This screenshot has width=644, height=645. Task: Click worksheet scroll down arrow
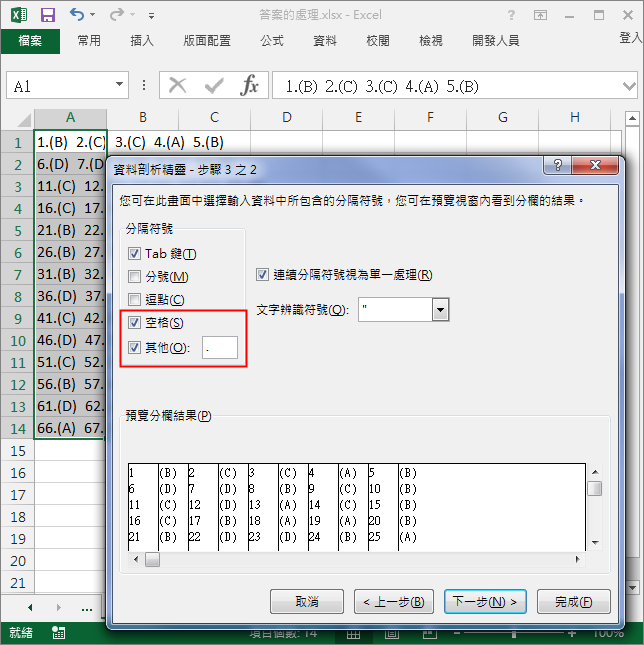tap(633, 587)
